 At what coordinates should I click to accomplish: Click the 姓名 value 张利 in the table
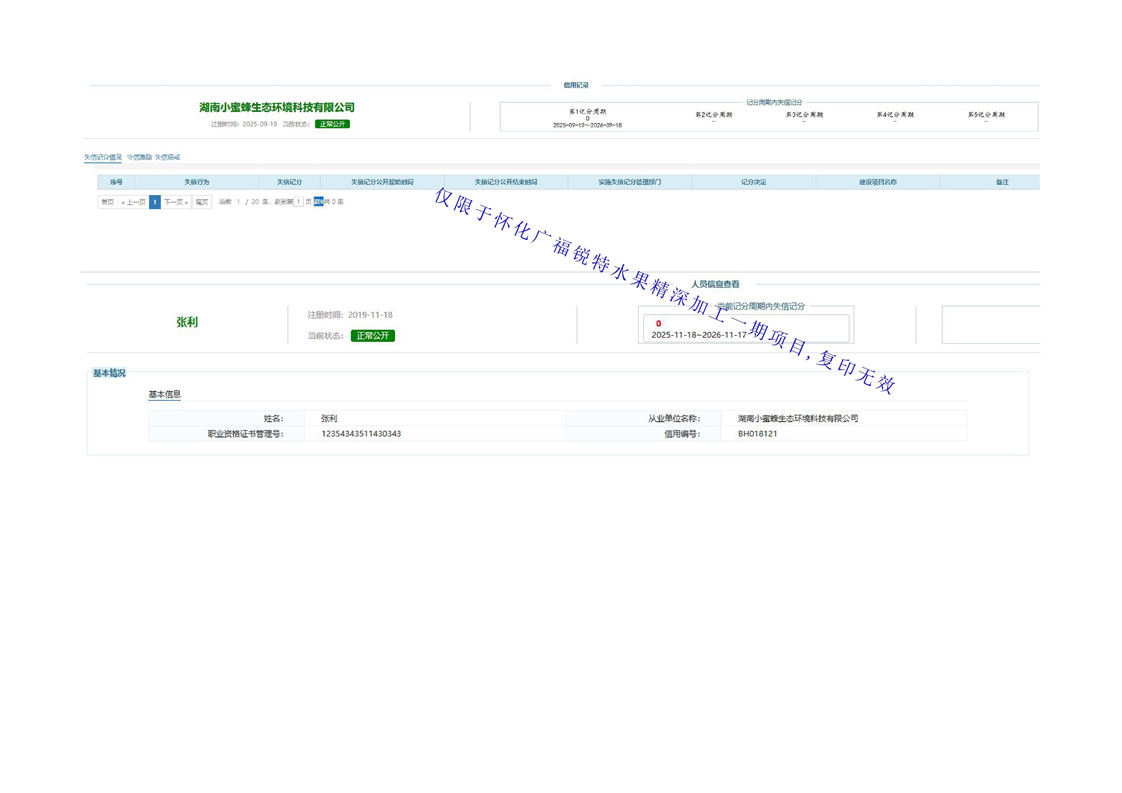pos(329,419)
